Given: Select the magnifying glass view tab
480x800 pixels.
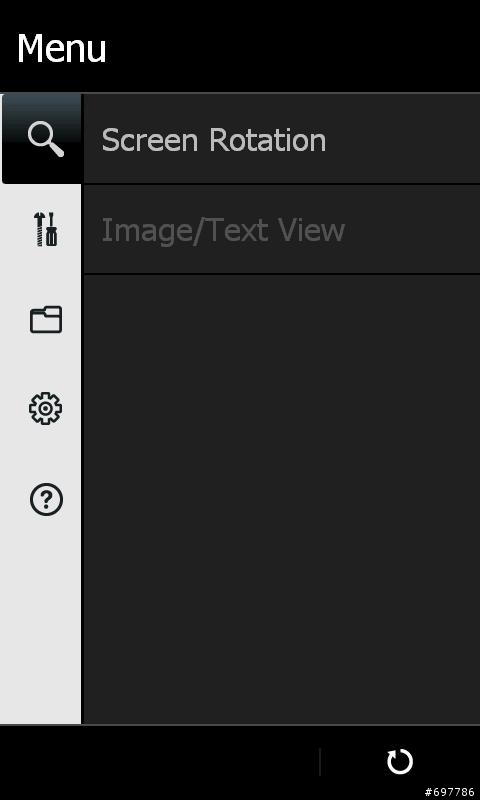Looking at the screenshot, I should click(x=41, y=139).
